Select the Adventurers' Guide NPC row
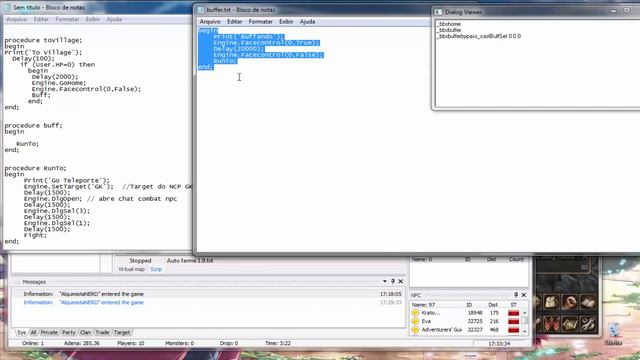 click(465, 330)
